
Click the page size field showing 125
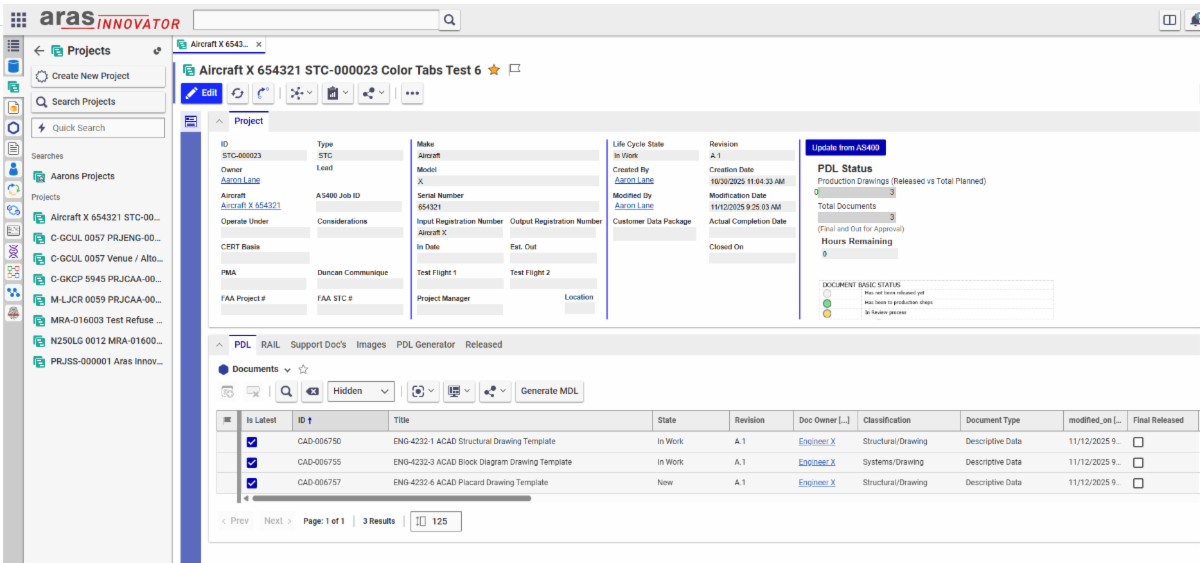(436, 521)
